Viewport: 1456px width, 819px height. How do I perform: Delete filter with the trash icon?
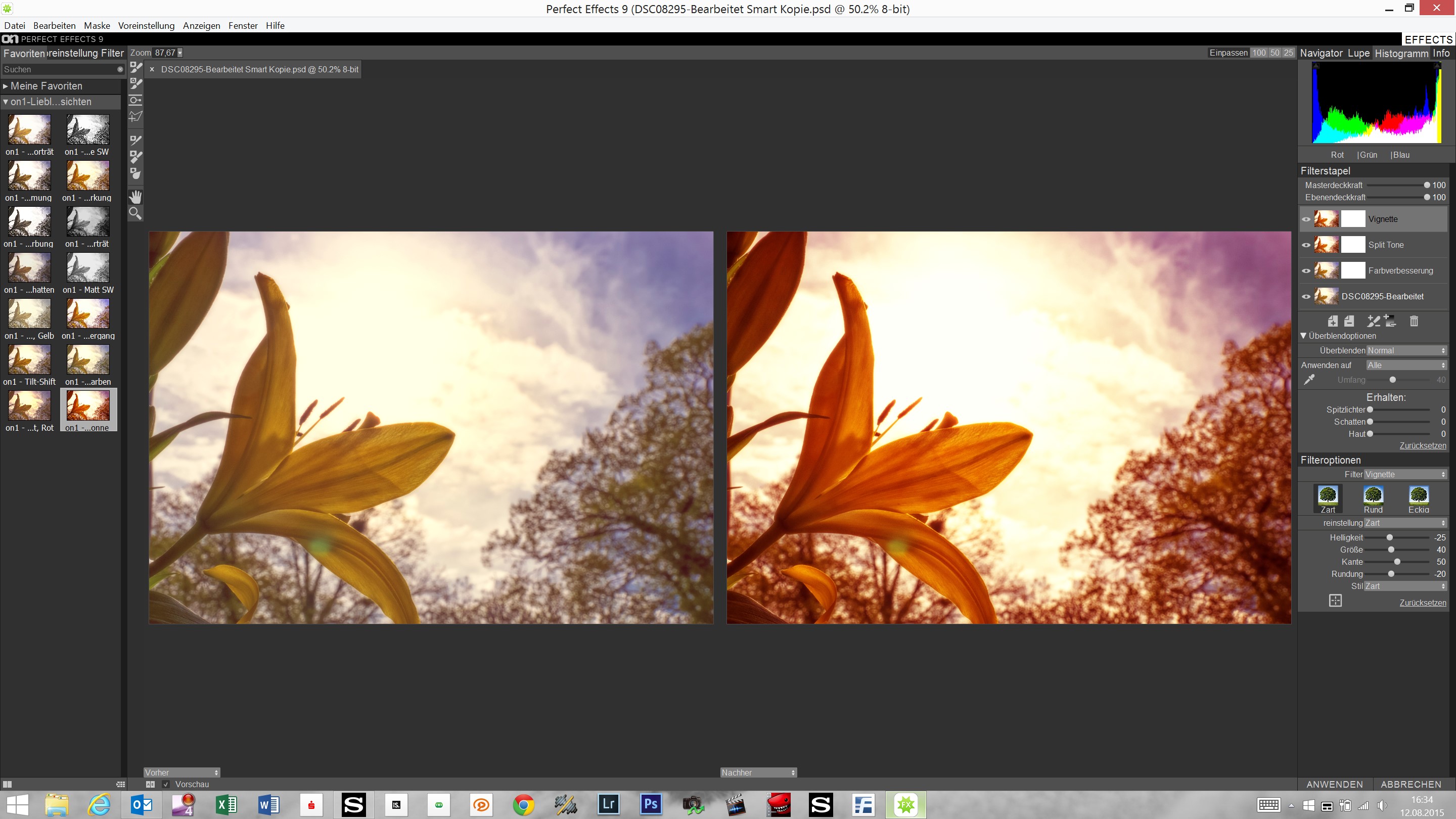point(1414,321)
